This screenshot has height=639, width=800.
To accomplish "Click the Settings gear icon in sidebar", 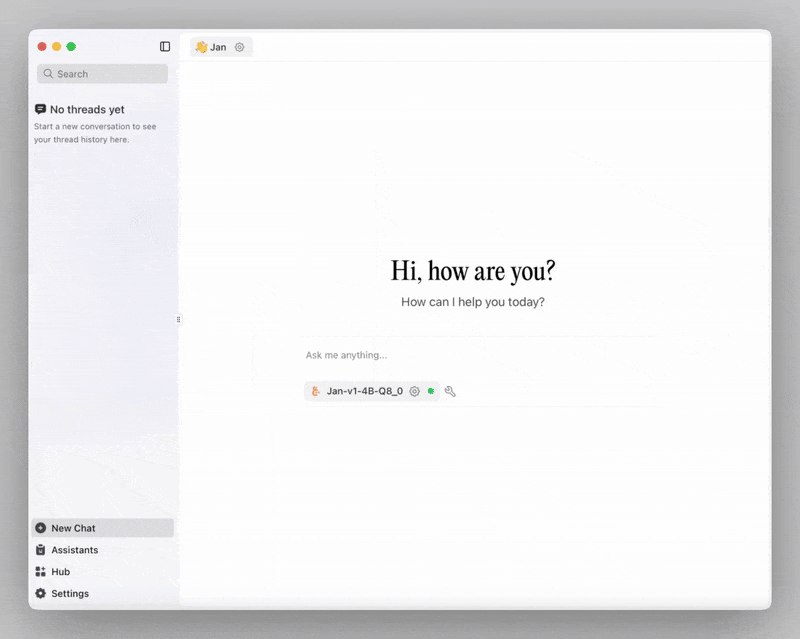I will click(40, 594).
